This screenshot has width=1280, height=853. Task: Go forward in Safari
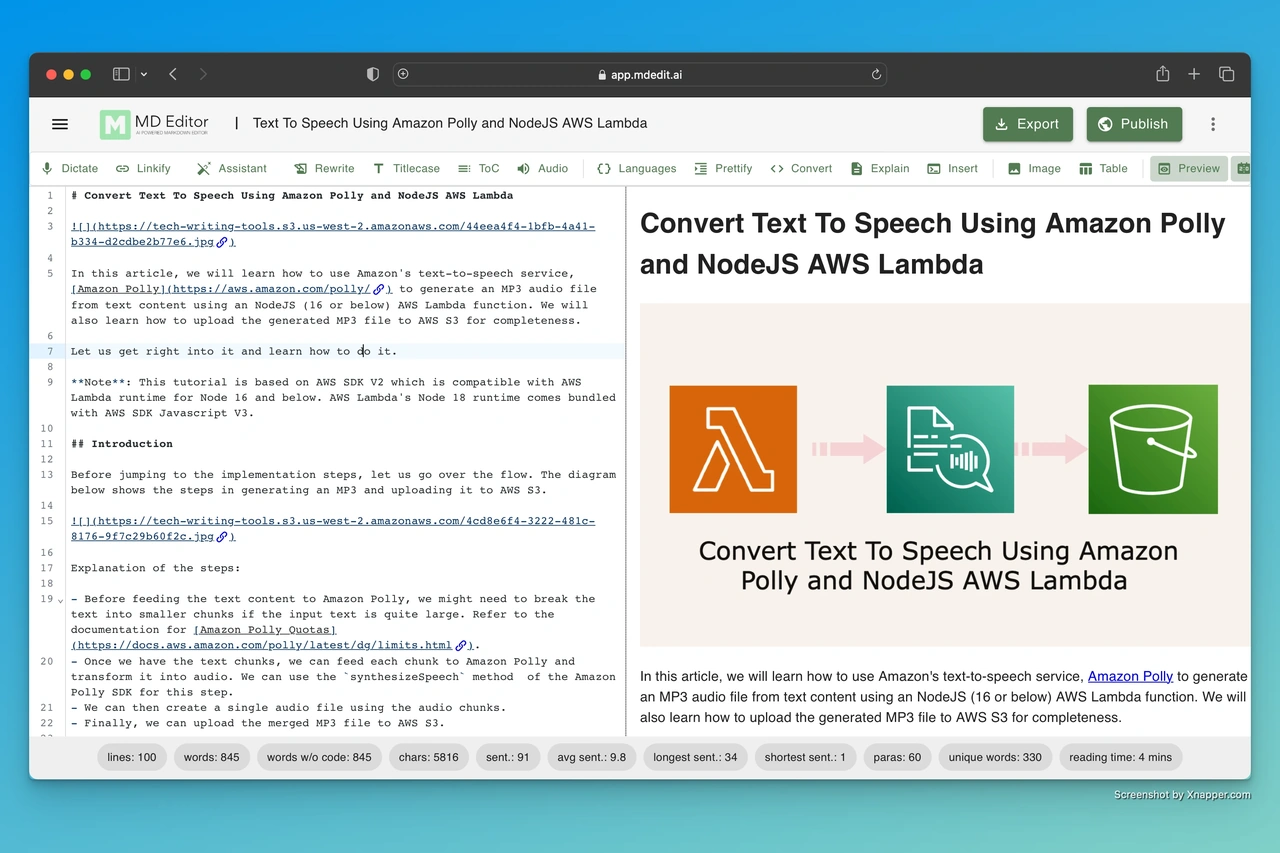[203, 74]
